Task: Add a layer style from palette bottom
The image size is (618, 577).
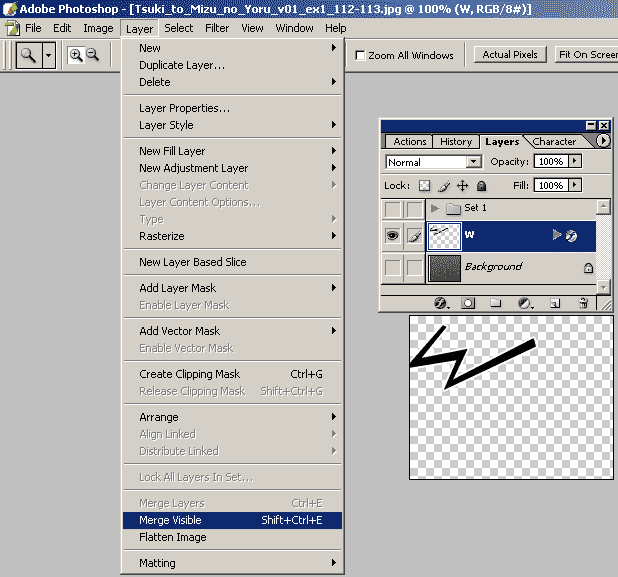Action: tap(440, 303)
